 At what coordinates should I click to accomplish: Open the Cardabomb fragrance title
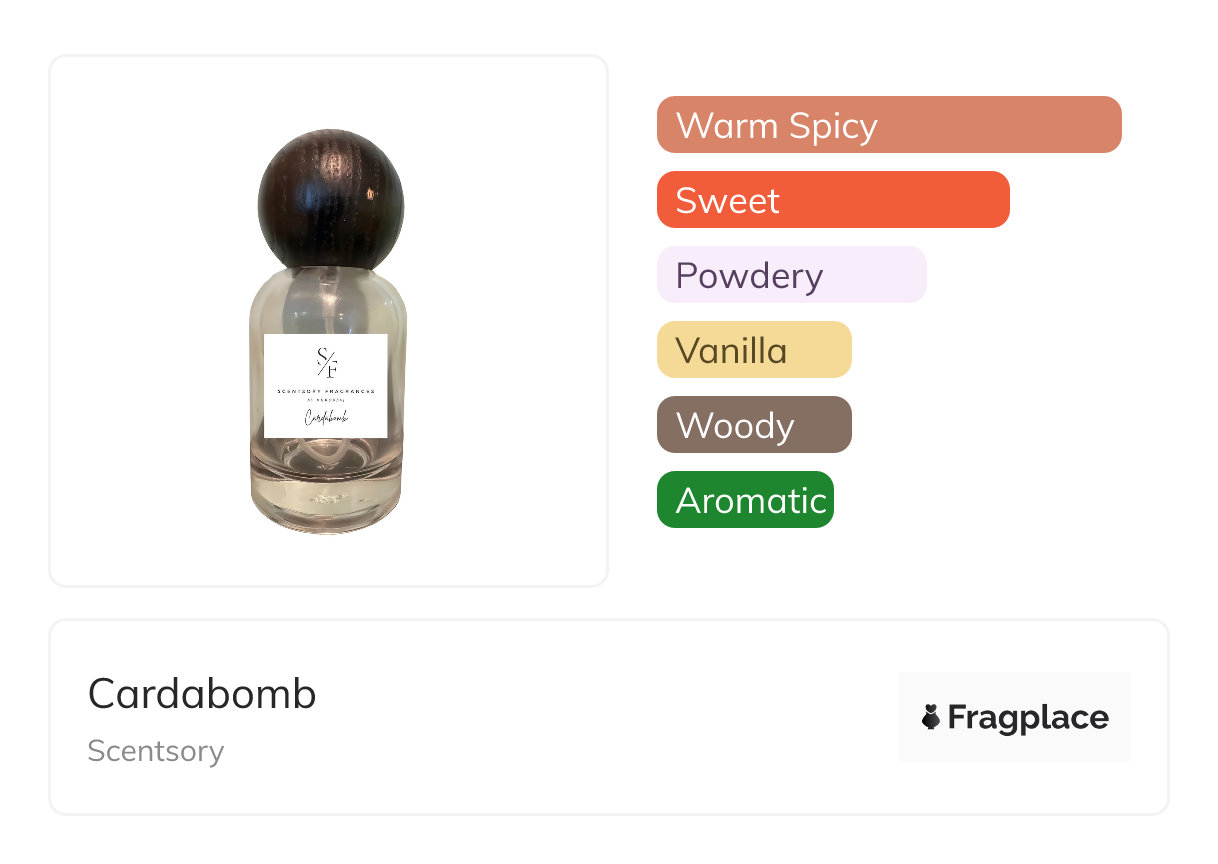[202, 694]
